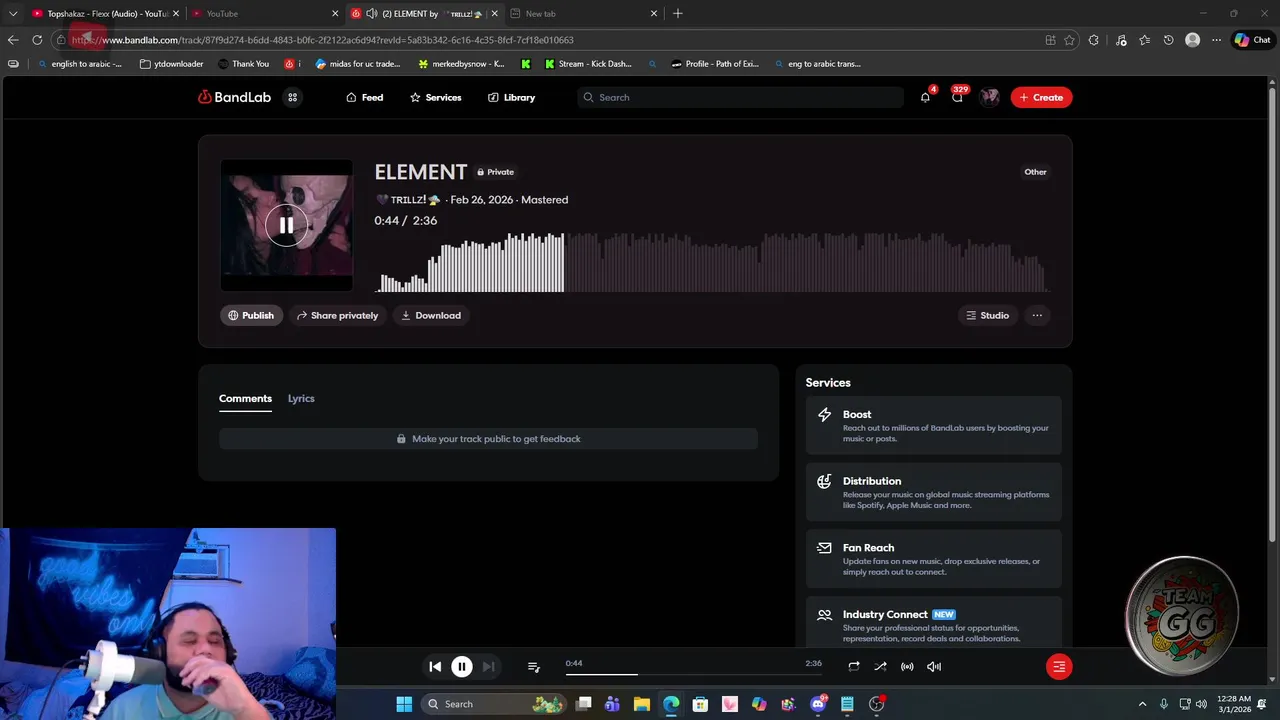Switch to the Topshakaz - Flexx tab
This screenshot has height=720, width=1280.
click(106, 13)
